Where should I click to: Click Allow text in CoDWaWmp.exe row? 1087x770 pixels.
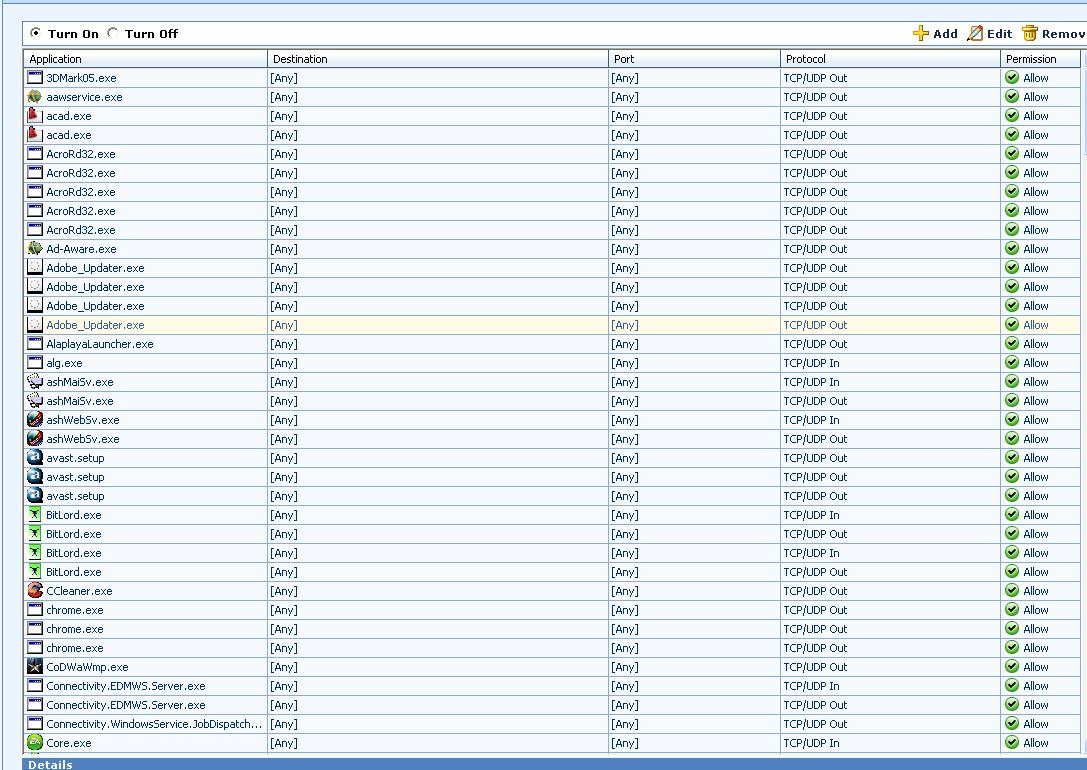[x=1036, y=667]
